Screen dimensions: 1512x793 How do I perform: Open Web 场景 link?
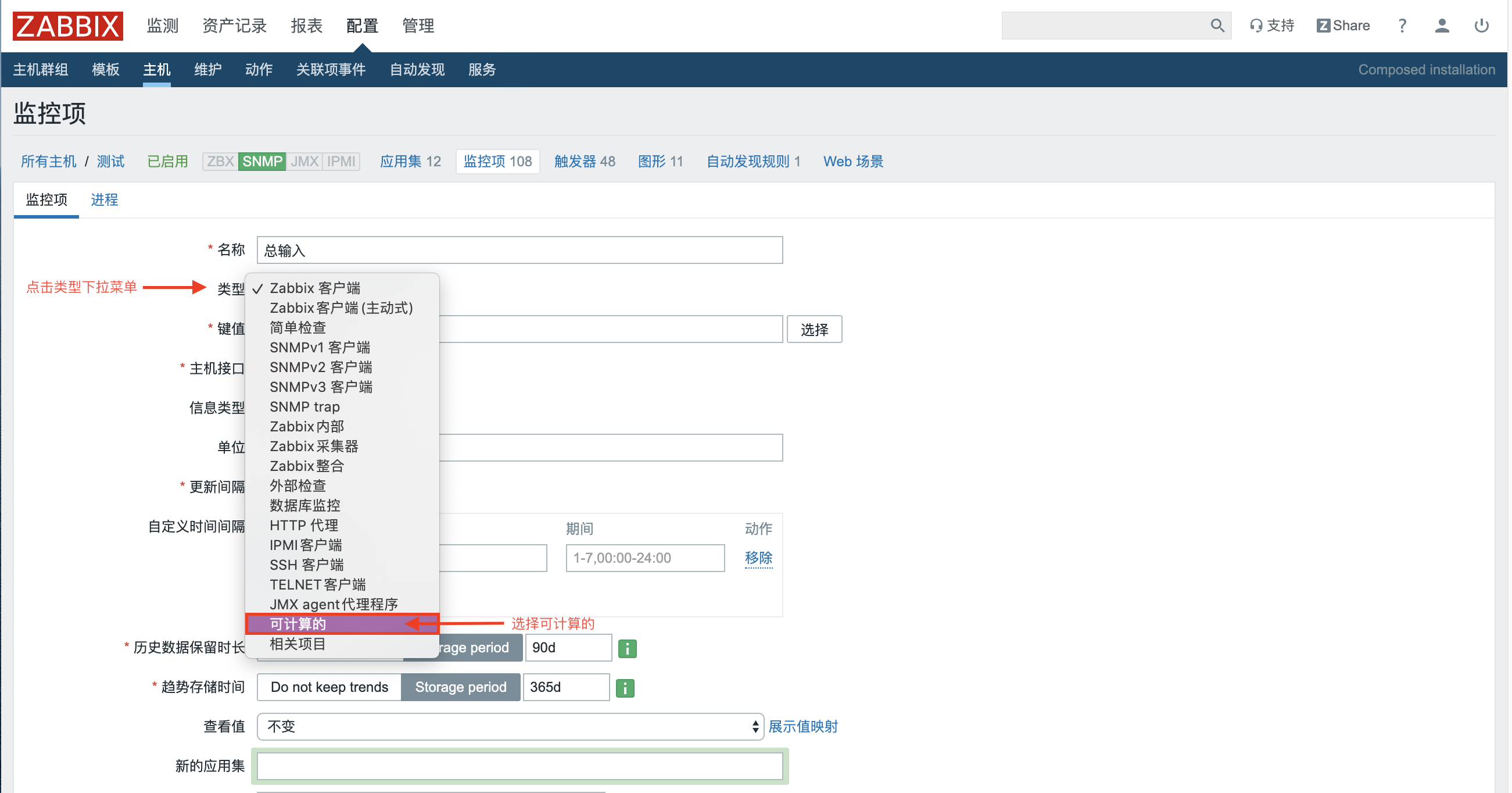pos(853,162)
